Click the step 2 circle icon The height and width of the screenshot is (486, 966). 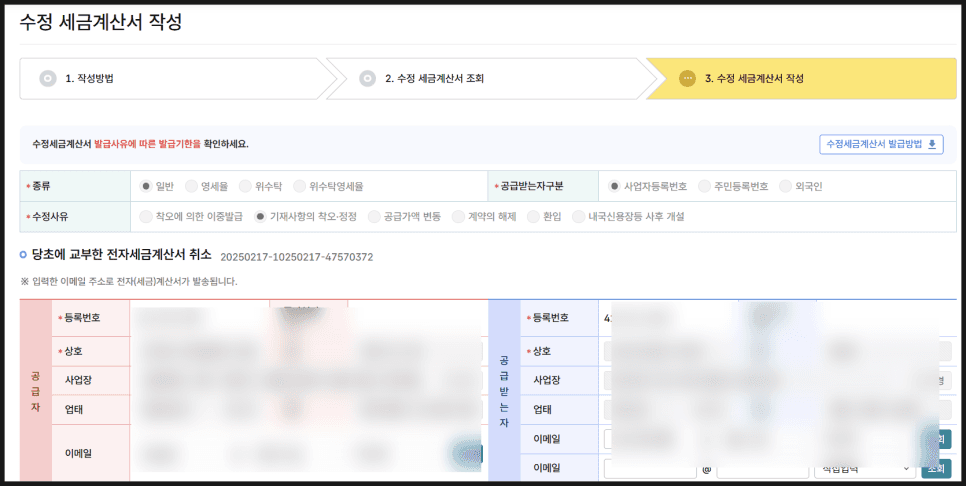pos(367,79)
